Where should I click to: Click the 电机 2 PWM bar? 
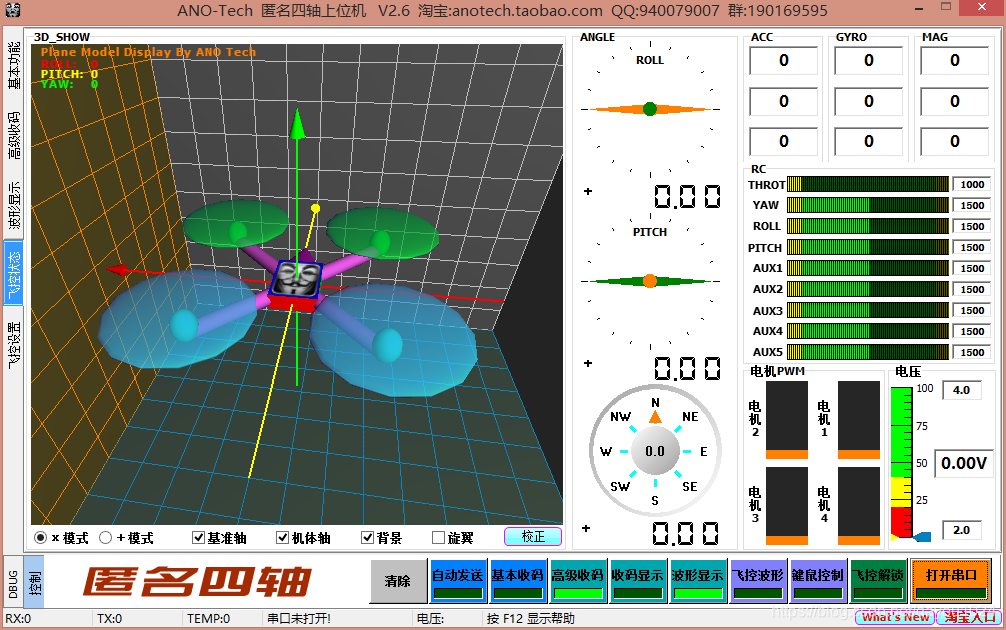pyautogui.click(x=787, y=420)
